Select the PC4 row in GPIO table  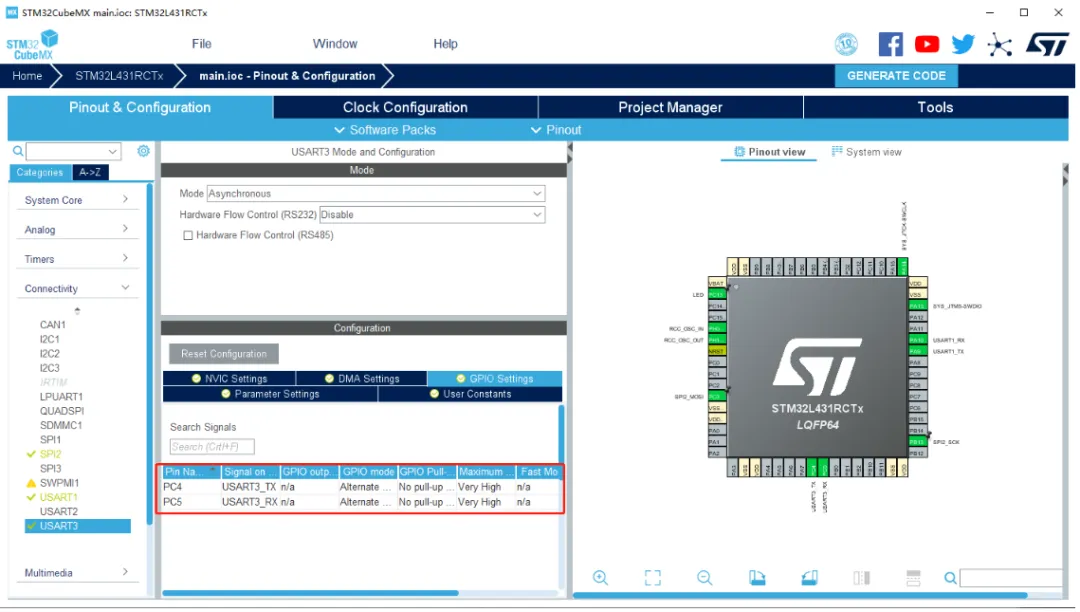point(362,487)
